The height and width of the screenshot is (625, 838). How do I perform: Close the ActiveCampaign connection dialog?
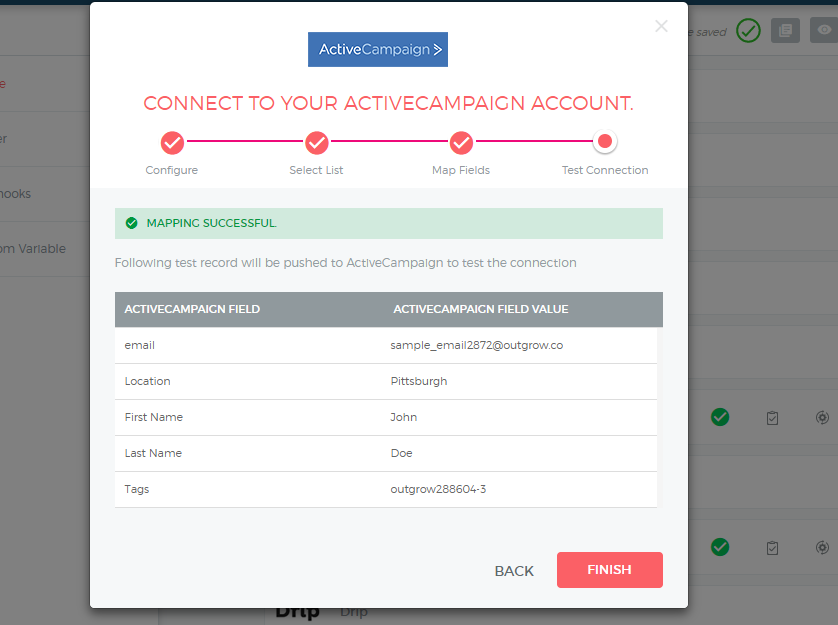tap(661, 26)
